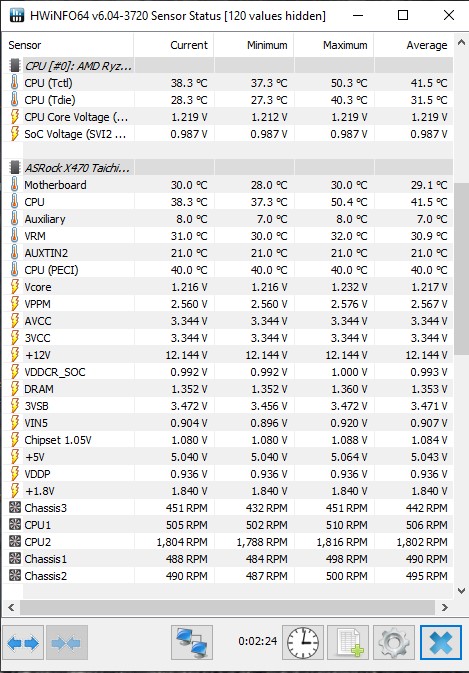Click the vertical scrollbar thumb

[462, 269]
